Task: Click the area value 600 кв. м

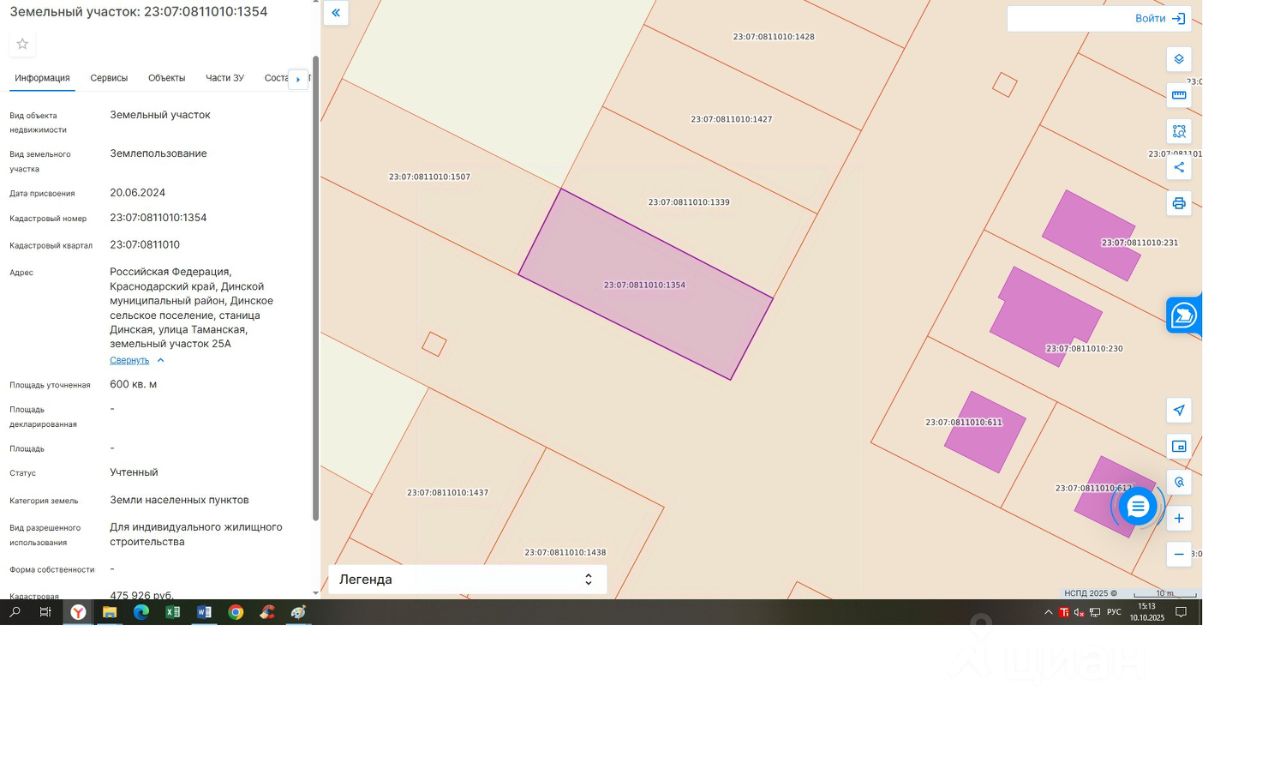Action: point(133,384)
